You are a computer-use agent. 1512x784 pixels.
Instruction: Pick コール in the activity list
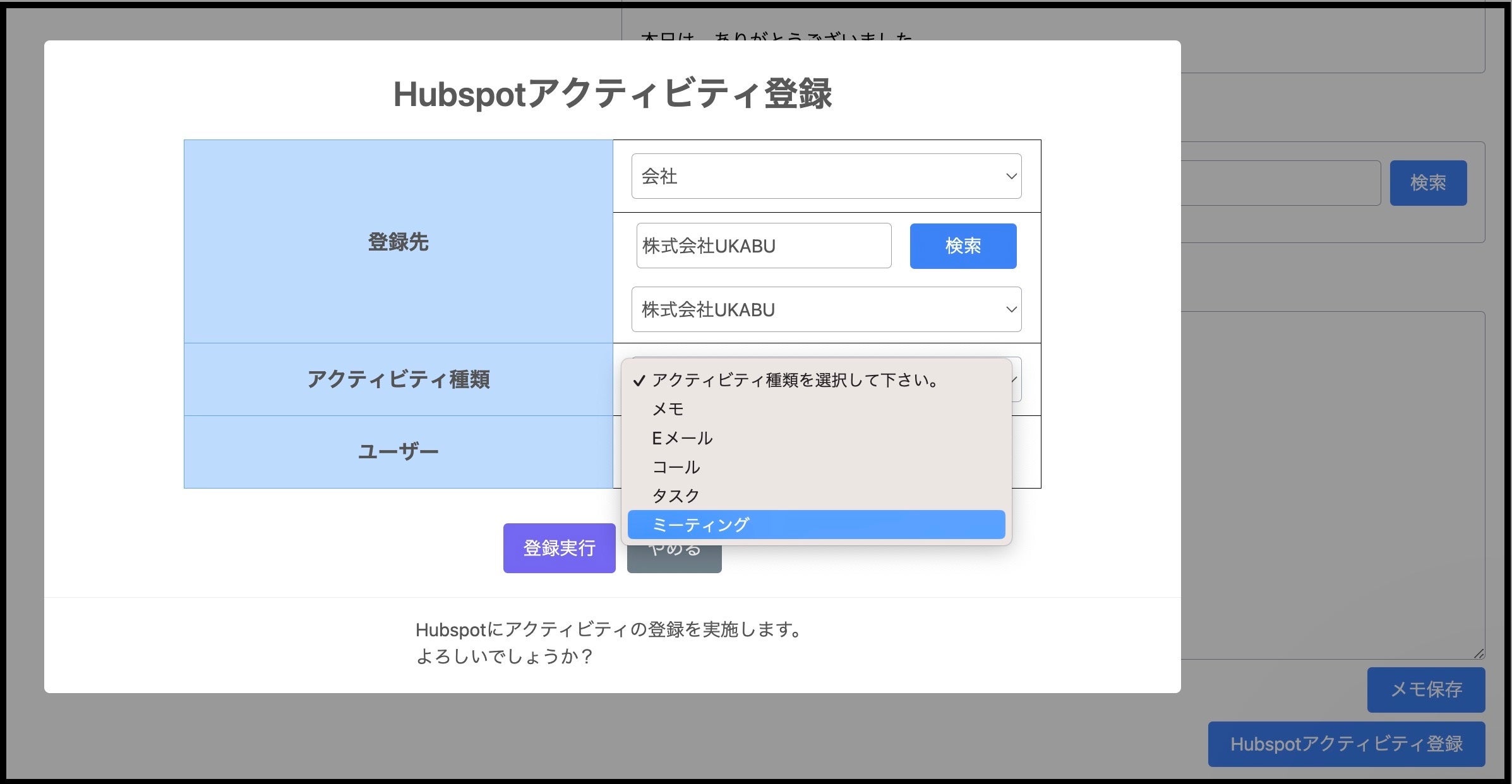pos(676,467)
